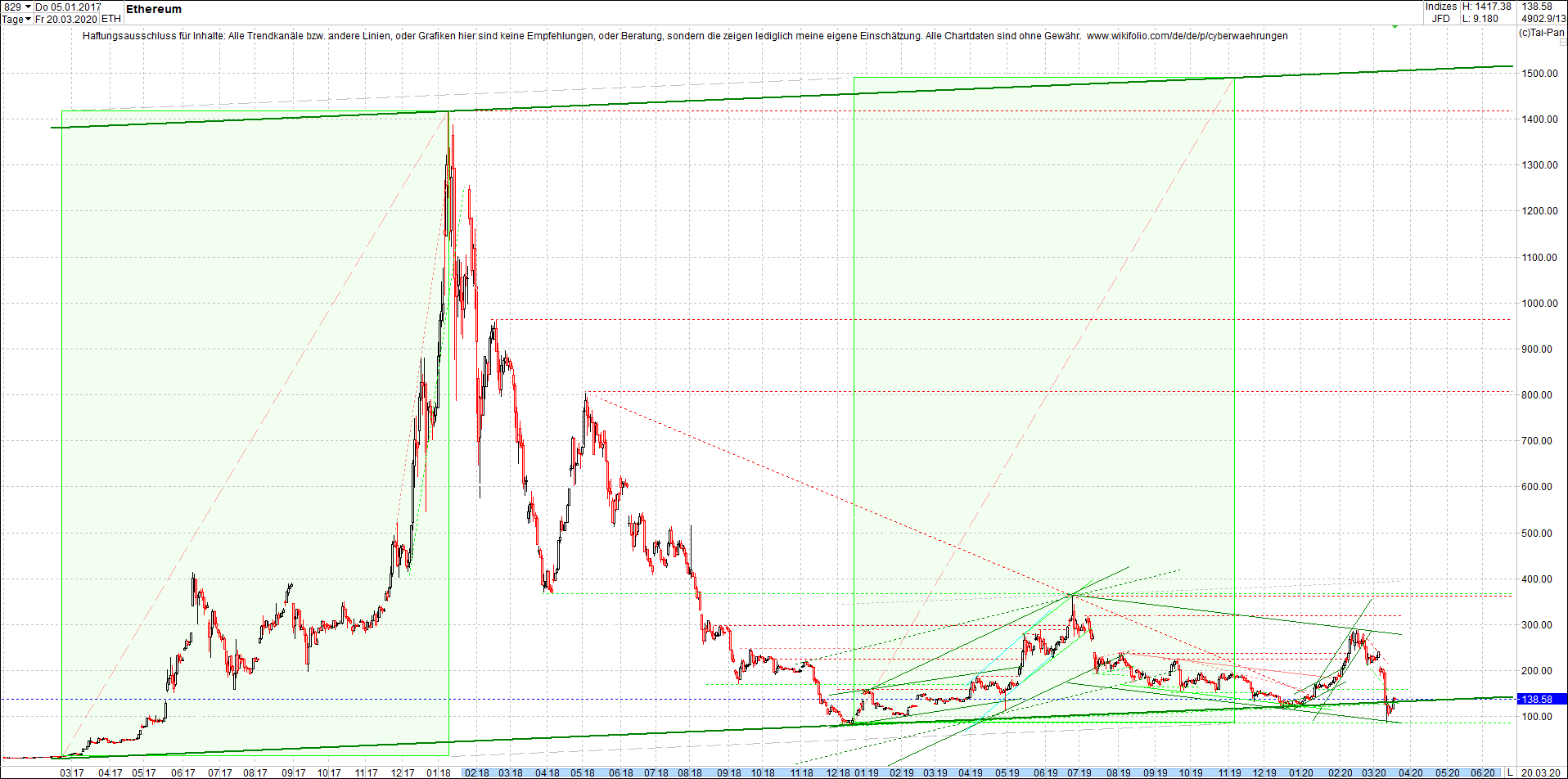This screenshot has height=779, width=1568.
Task: Select the ETH symbol field
Action: [110, 19]
